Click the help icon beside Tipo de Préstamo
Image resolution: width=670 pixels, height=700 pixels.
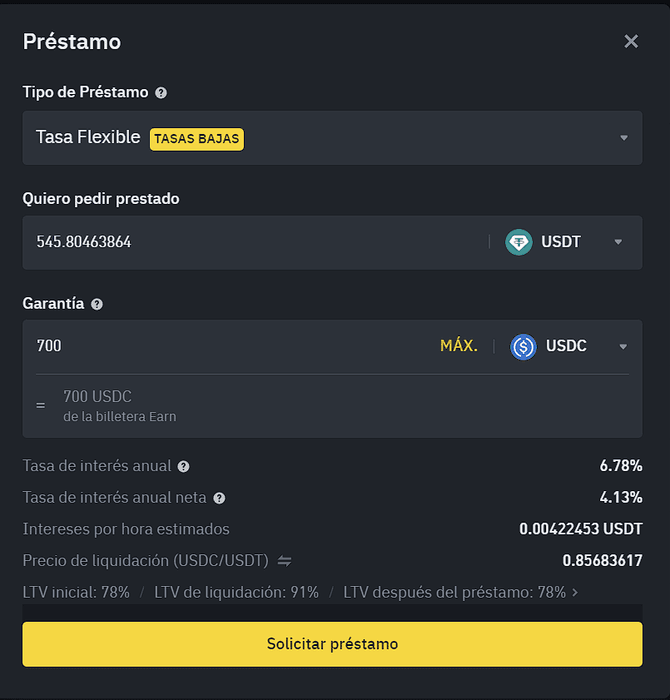[161, 93]
